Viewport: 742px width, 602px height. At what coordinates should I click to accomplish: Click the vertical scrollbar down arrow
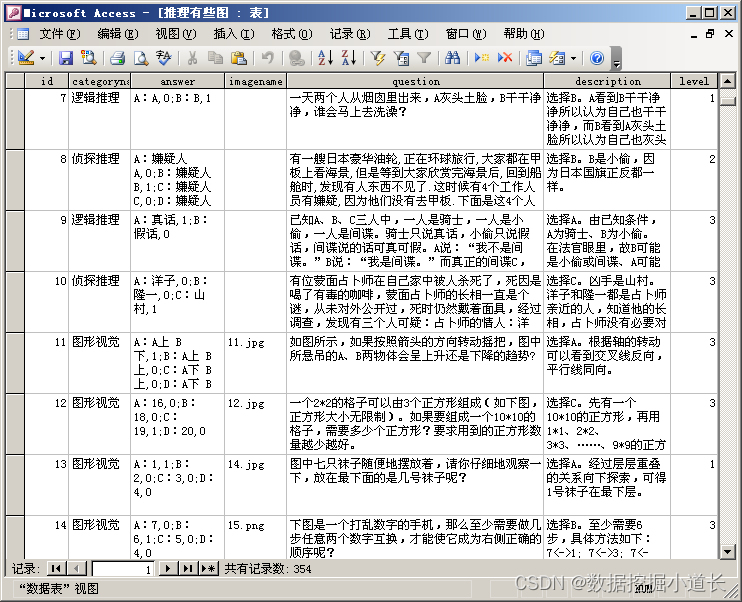(x=727, y=551)
